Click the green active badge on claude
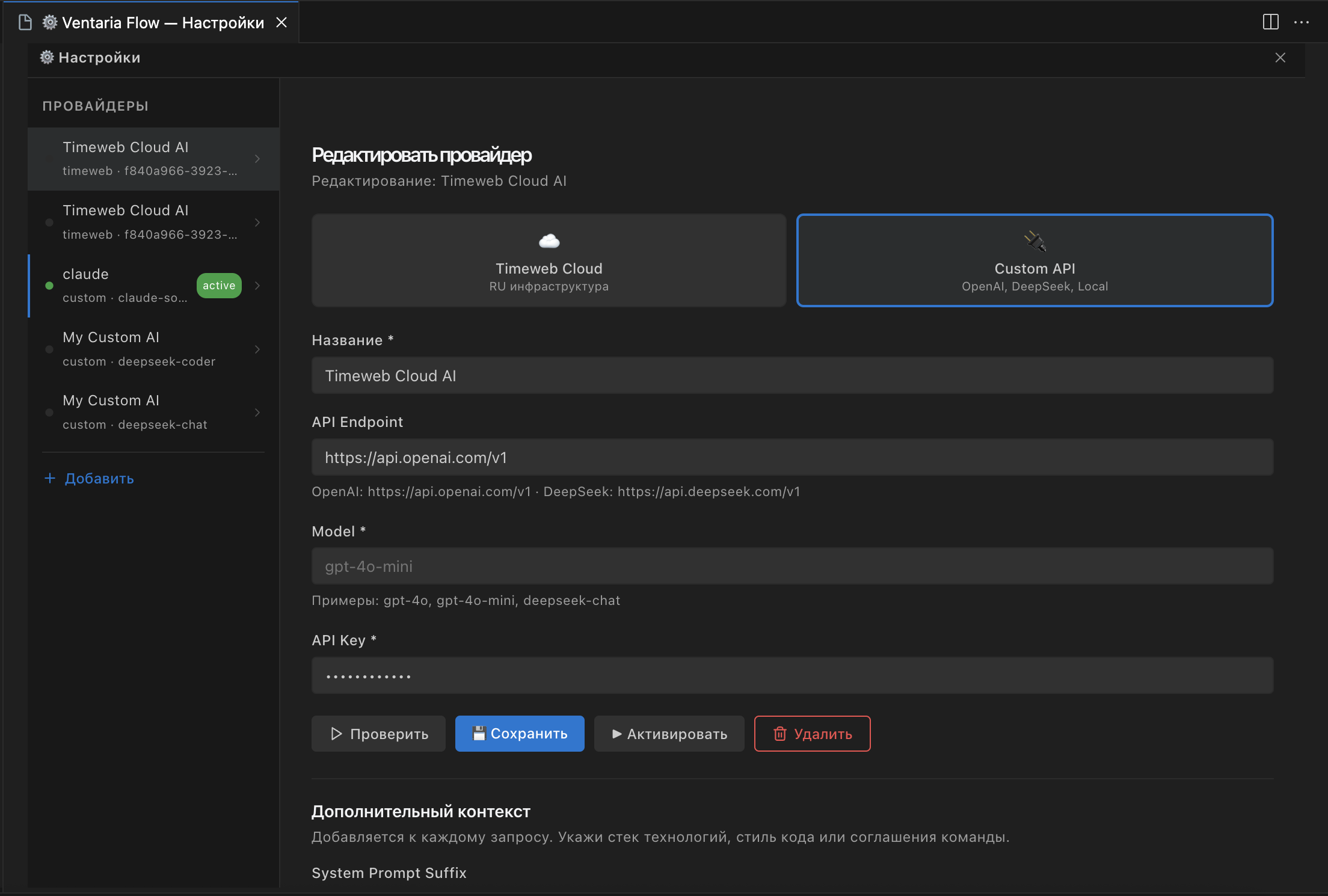Screen dimensions: 1328x896 pyautogui.click(x=219, y=286)
